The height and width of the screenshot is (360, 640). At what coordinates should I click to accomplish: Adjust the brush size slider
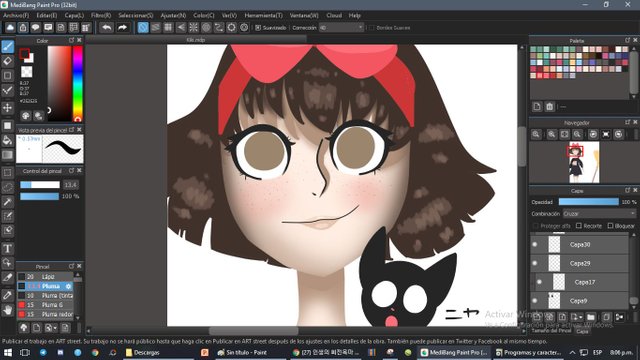click(x=40, y=185)
